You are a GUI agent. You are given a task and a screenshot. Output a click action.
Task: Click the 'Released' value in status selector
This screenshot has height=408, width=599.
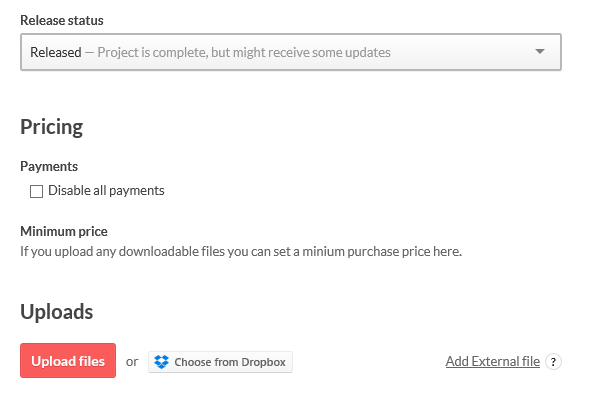tap(56, 52)
